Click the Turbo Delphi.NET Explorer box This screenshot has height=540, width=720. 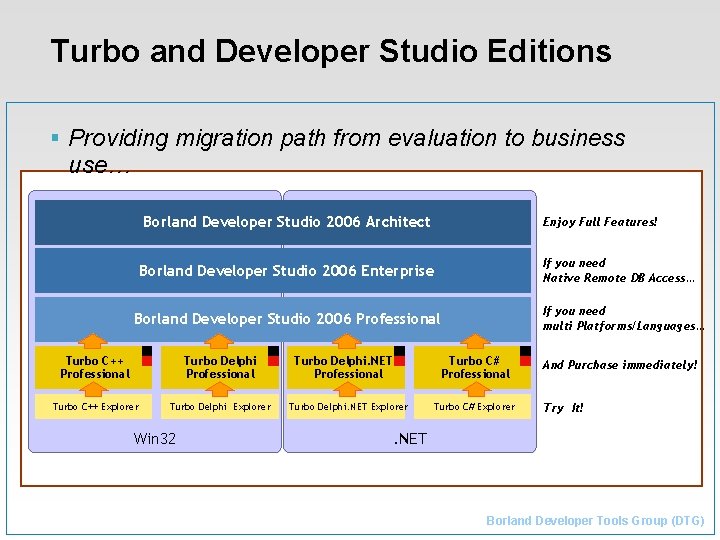pos(346,406)
